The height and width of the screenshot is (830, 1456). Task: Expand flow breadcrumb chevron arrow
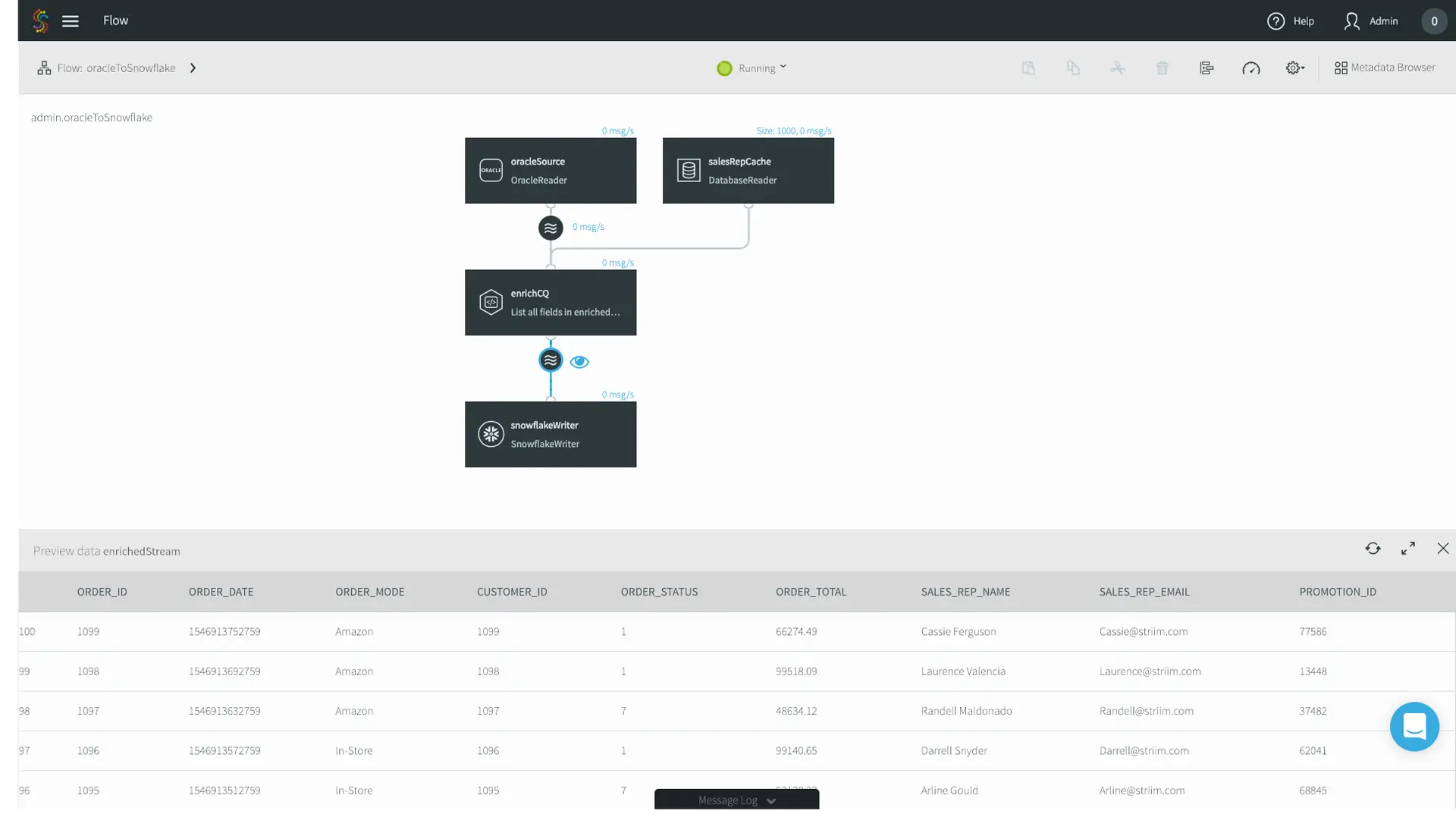click(x=193, y=68)
